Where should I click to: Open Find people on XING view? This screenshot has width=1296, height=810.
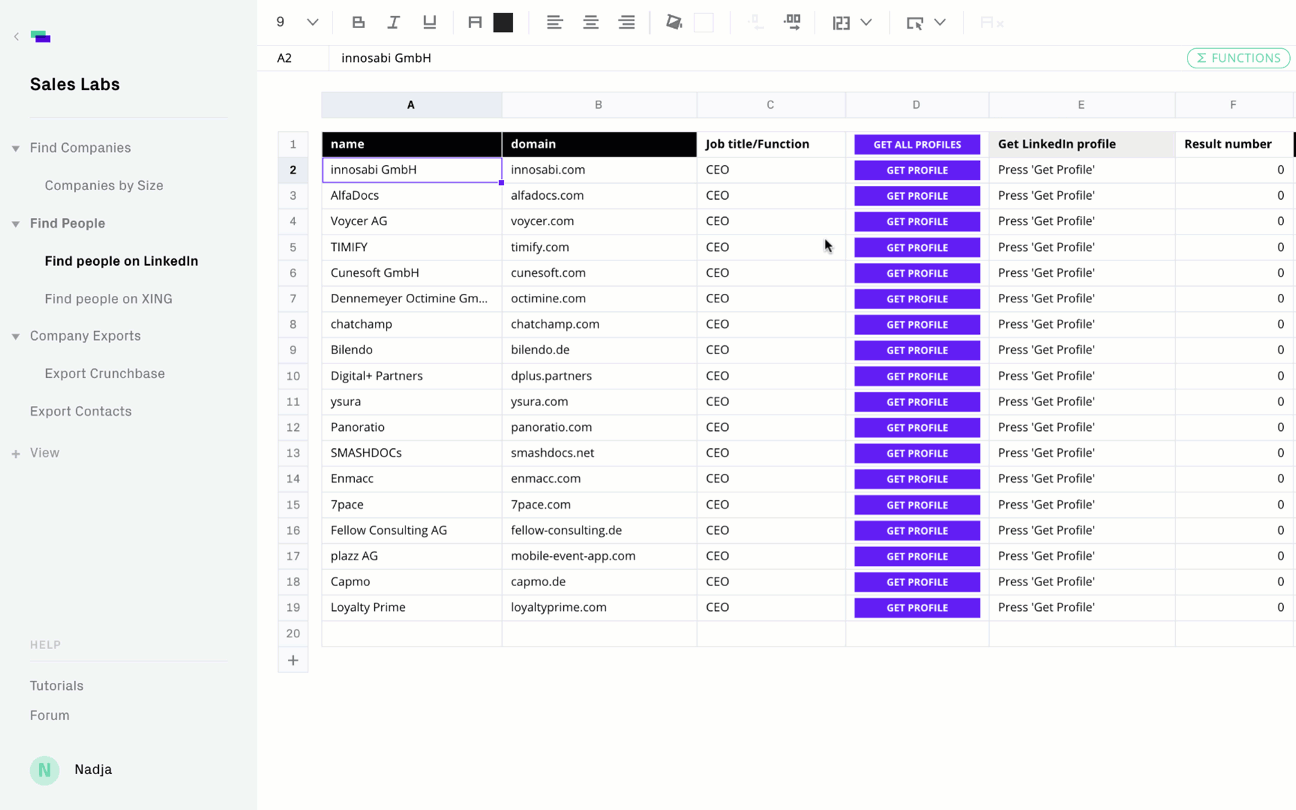pos(108,299)
